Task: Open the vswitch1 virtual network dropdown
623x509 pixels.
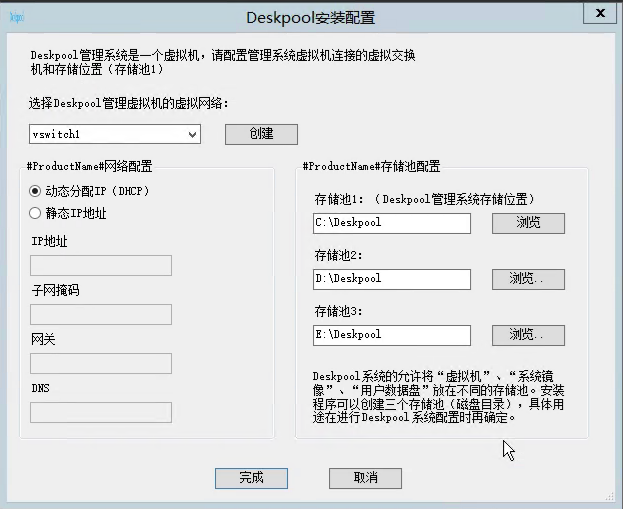Action: pos(115,134)
